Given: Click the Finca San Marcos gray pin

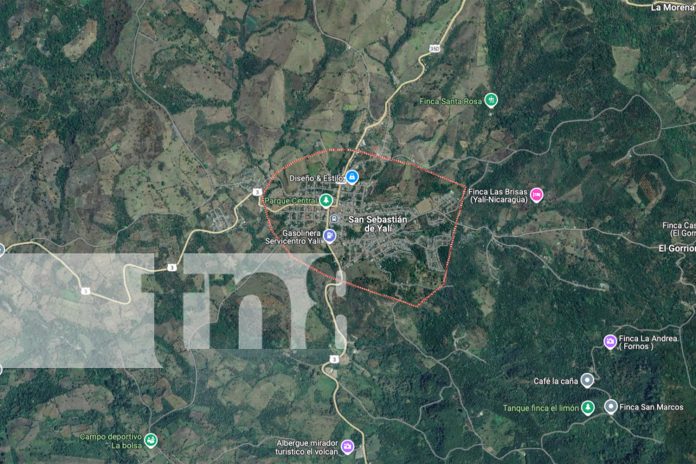Looking at the screenshot, I should pyautogui.click(x=611, y=406).
